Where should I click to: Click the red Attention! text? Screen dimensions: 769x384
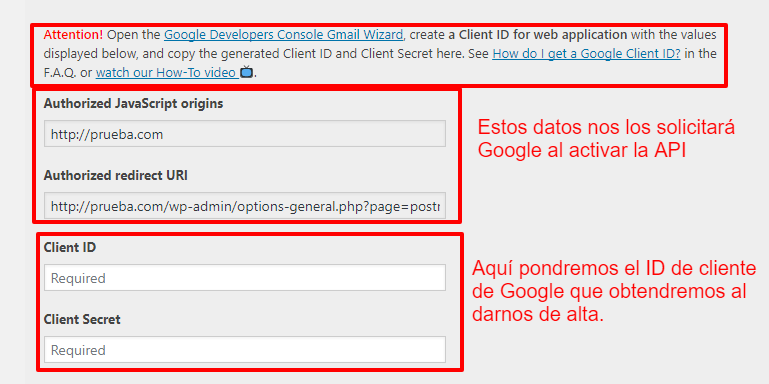[74, 35]
